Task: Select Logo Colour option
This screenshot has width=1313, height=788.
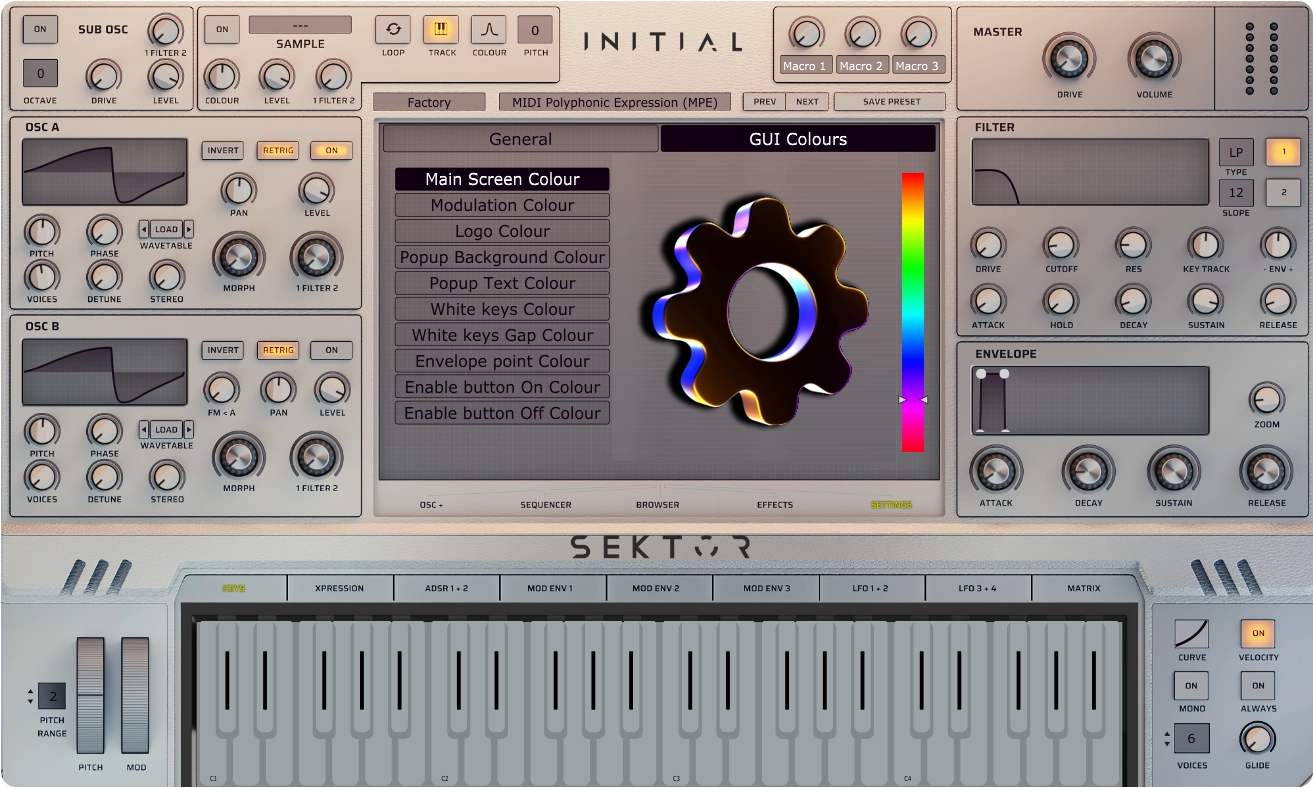Action: coord(502,231)
